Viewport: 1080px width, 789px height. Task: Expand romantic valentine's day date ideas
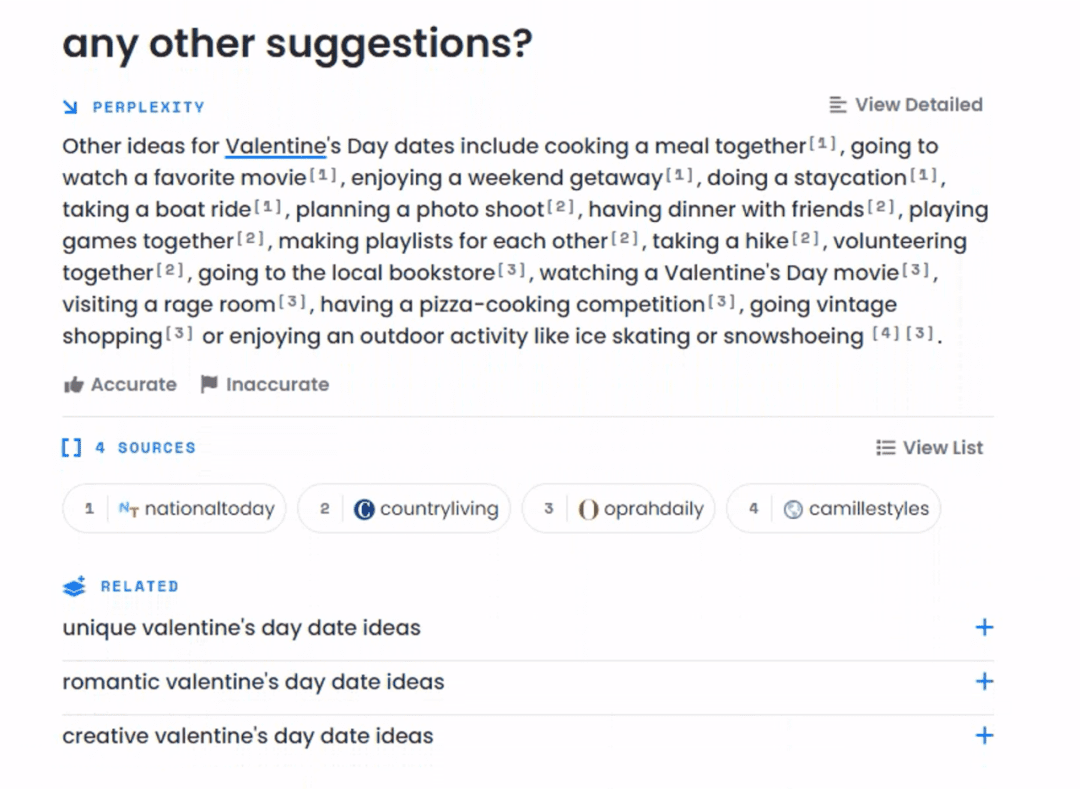[984, 682]
